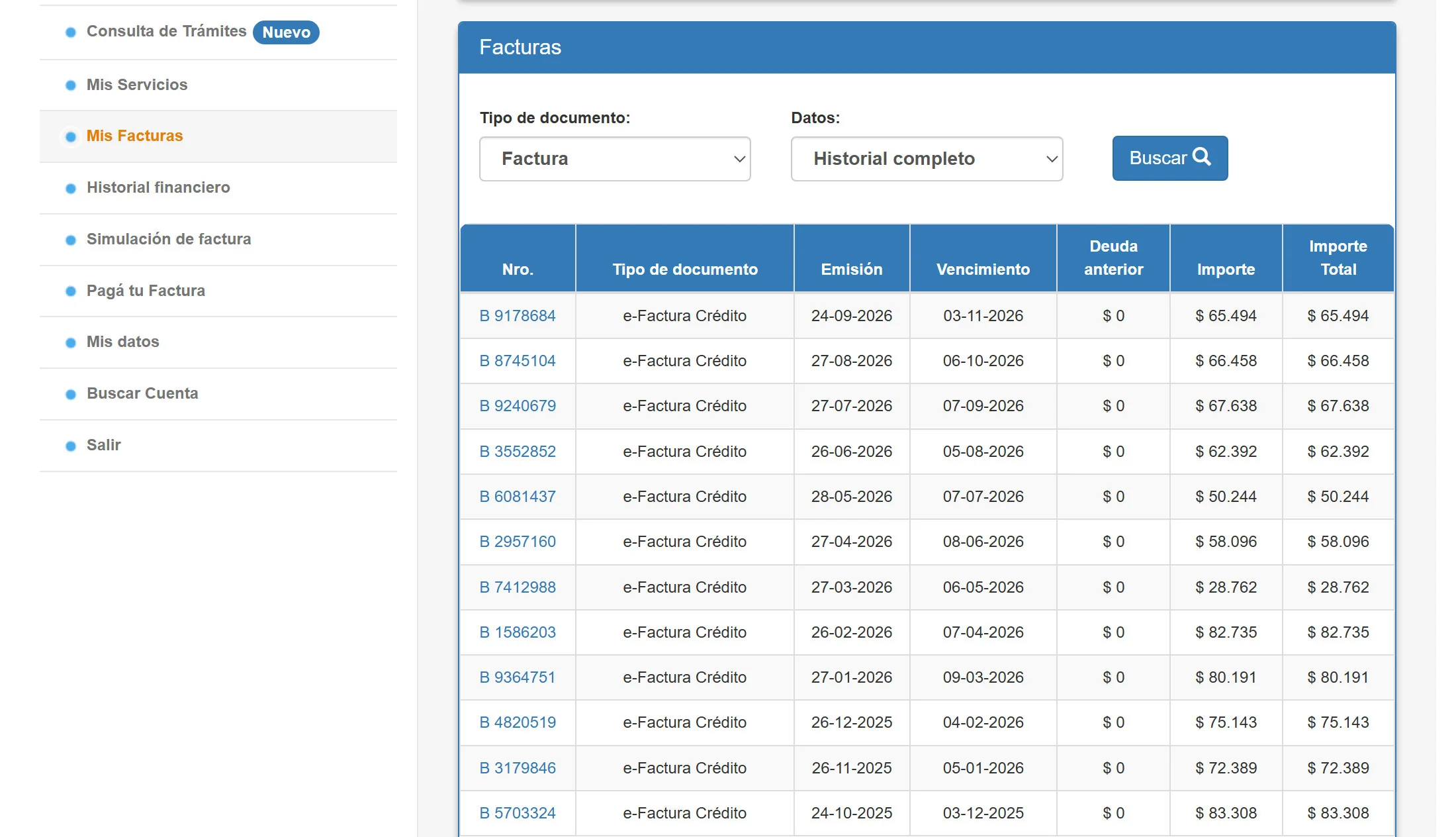Open invoice B 5703324
Image resolution: width=1456 pixels, height=837 pixels.
click(x=518, y=813)
